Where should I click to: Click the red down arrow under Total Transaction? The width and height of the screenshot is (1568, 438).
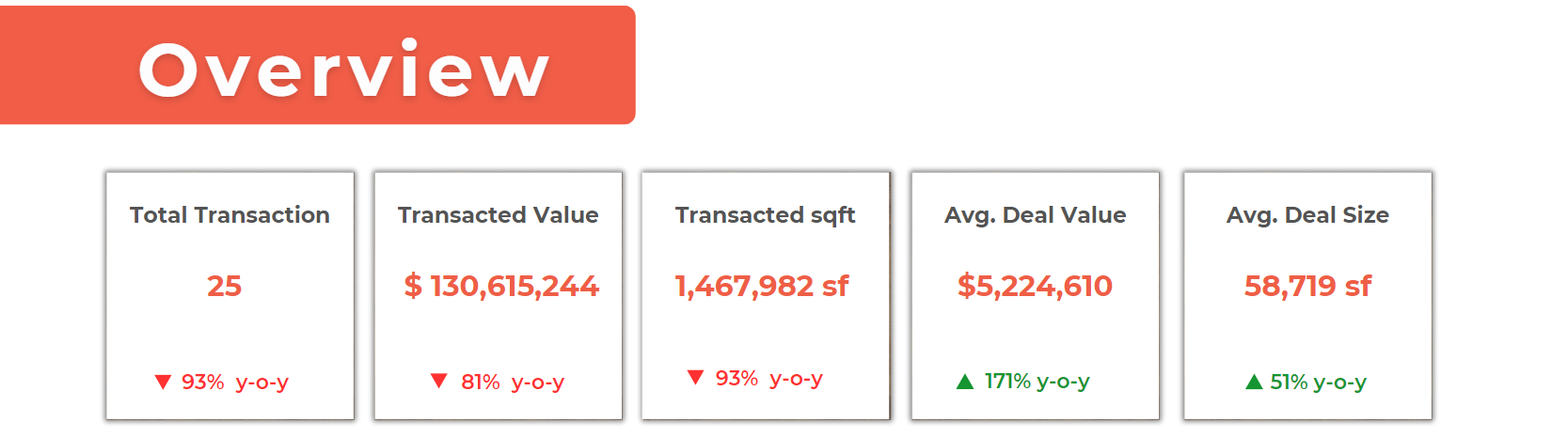[x=163, y=382]
